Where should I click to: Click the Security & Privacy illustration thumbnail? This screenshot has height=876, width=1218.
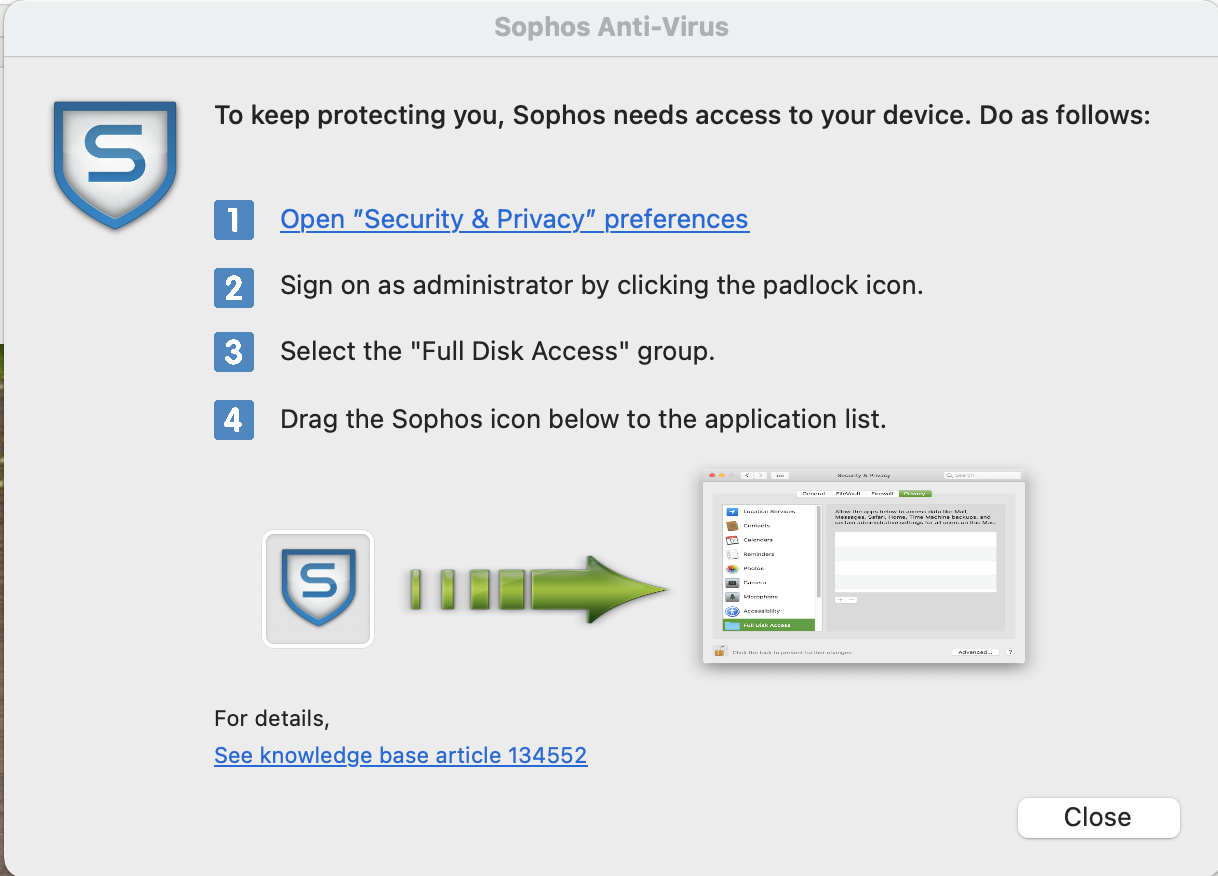tap(864, 565)
